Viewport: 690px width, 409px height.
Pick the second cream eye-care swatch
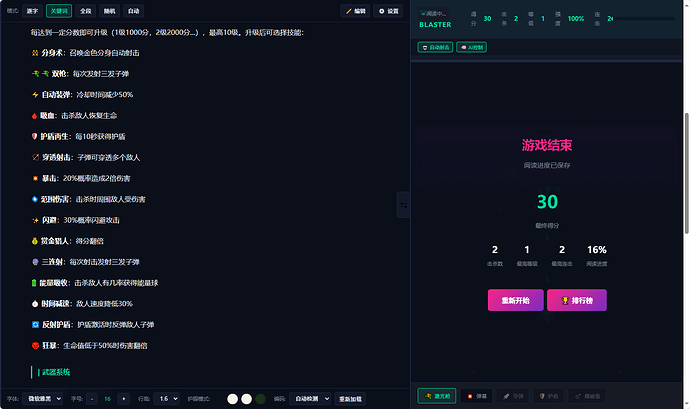tap(246, 399)
